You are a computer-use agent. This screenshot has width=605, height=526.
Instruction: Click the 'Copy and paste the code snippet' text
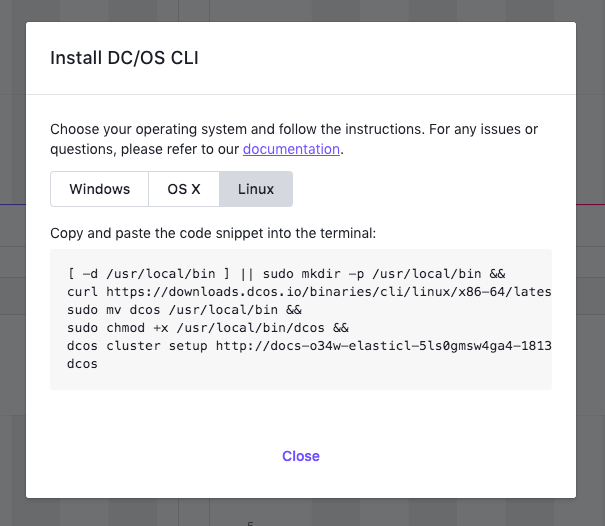(x=213, y=233)
